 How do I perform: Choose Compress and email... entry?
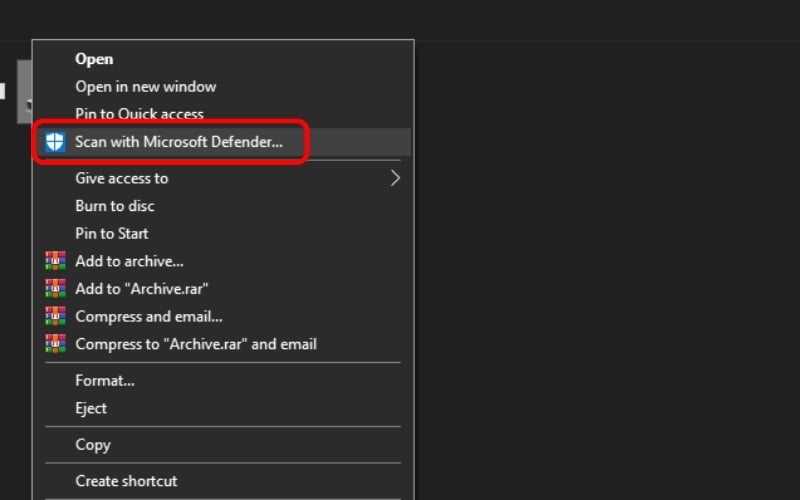point(223,316)
